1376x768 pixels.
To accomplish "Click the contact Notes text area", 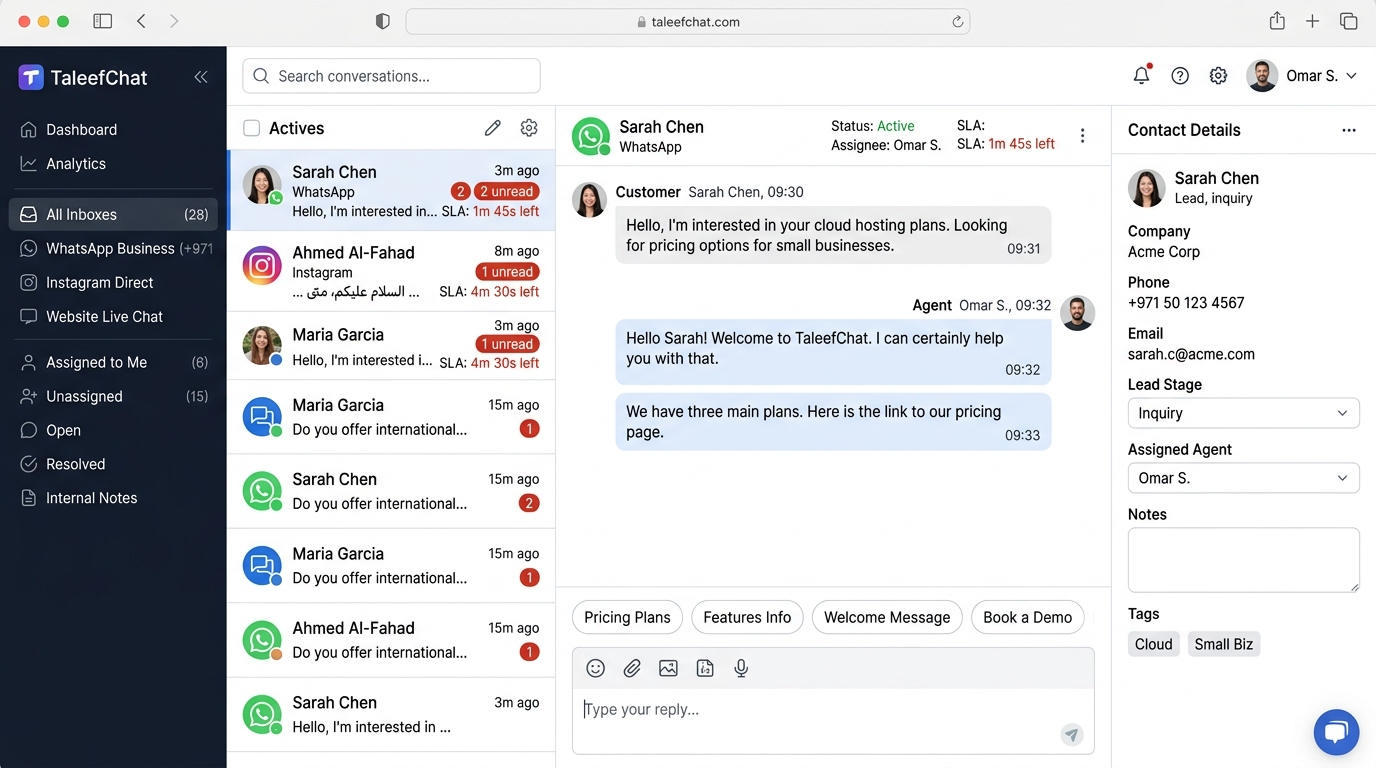I will (1243, 560).
